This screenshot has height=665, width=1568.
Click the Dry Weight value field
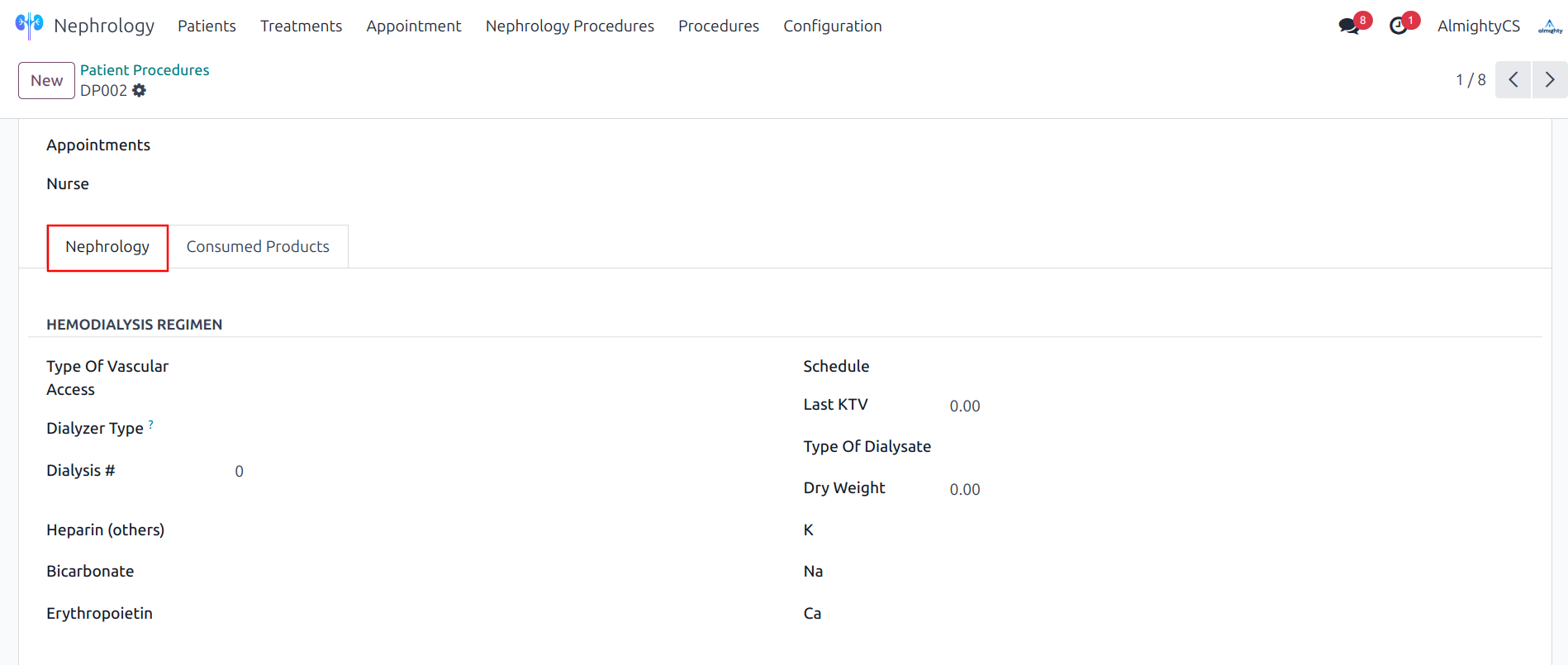coord(964,490)
